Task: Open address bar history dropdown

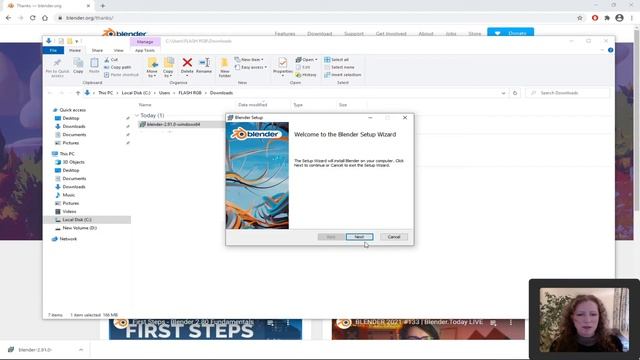Action: point(503,93)
